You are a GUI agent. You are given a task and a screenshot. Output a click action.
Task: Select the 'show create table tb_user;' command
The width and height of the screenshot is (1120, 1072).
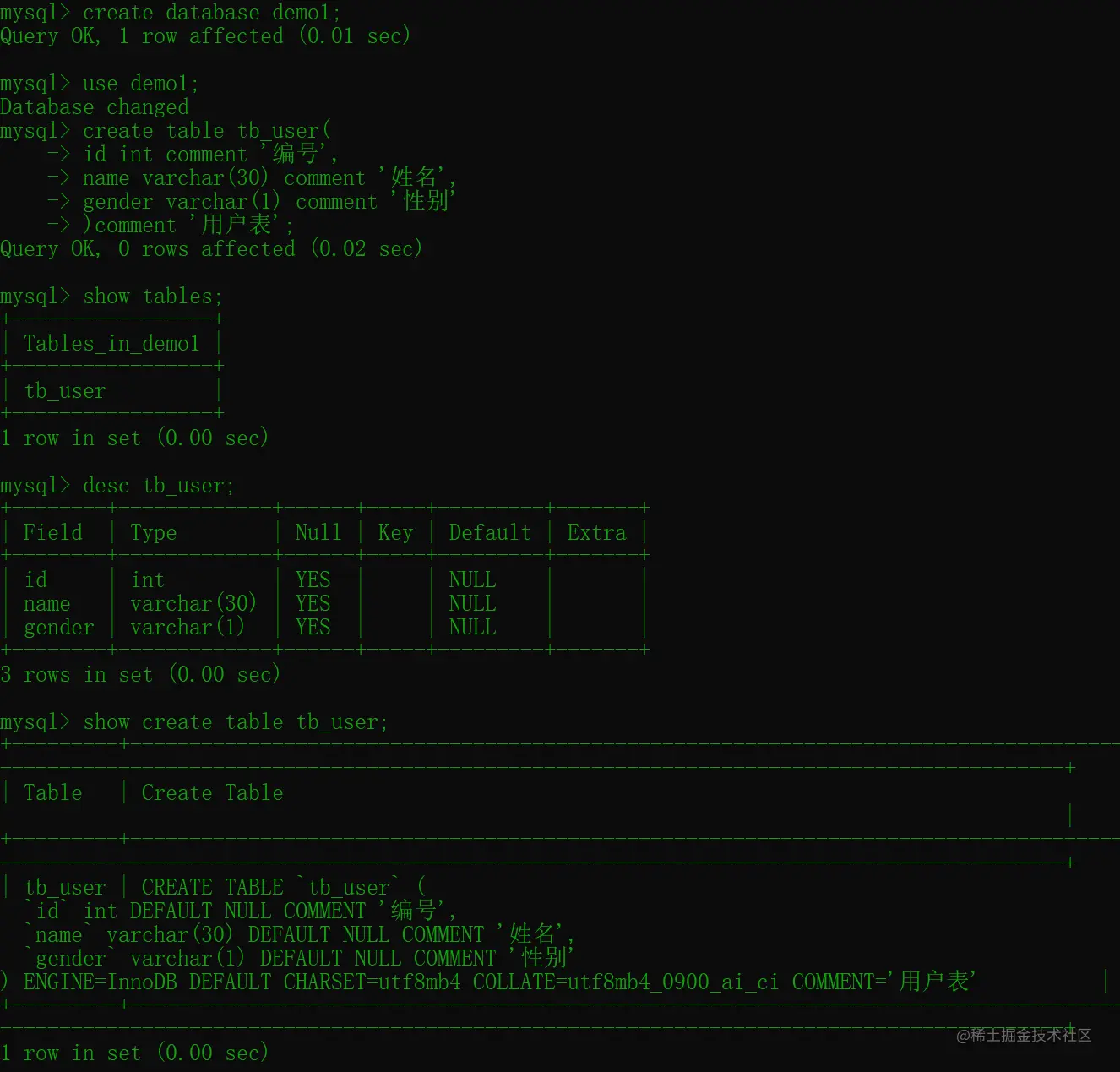tap(235, 722)
